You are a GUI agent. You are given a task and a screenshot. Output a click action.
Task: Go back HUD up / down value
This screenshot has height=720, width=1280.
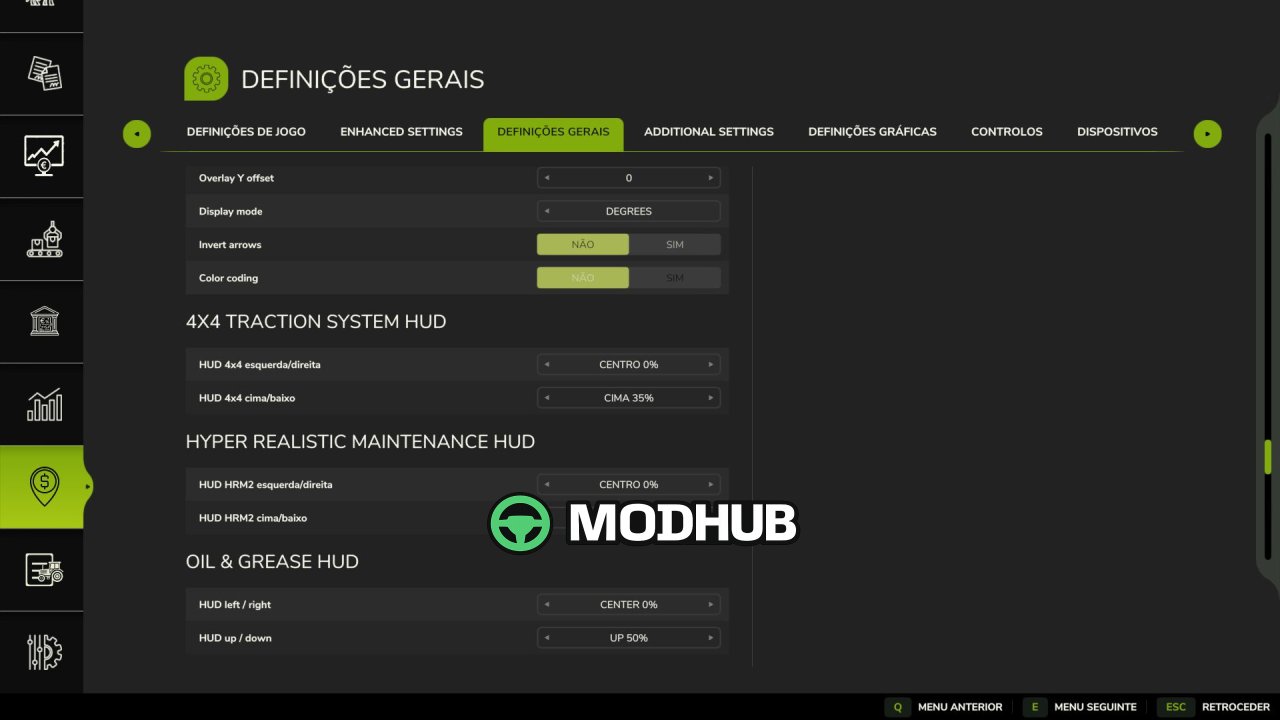point(546,638)
